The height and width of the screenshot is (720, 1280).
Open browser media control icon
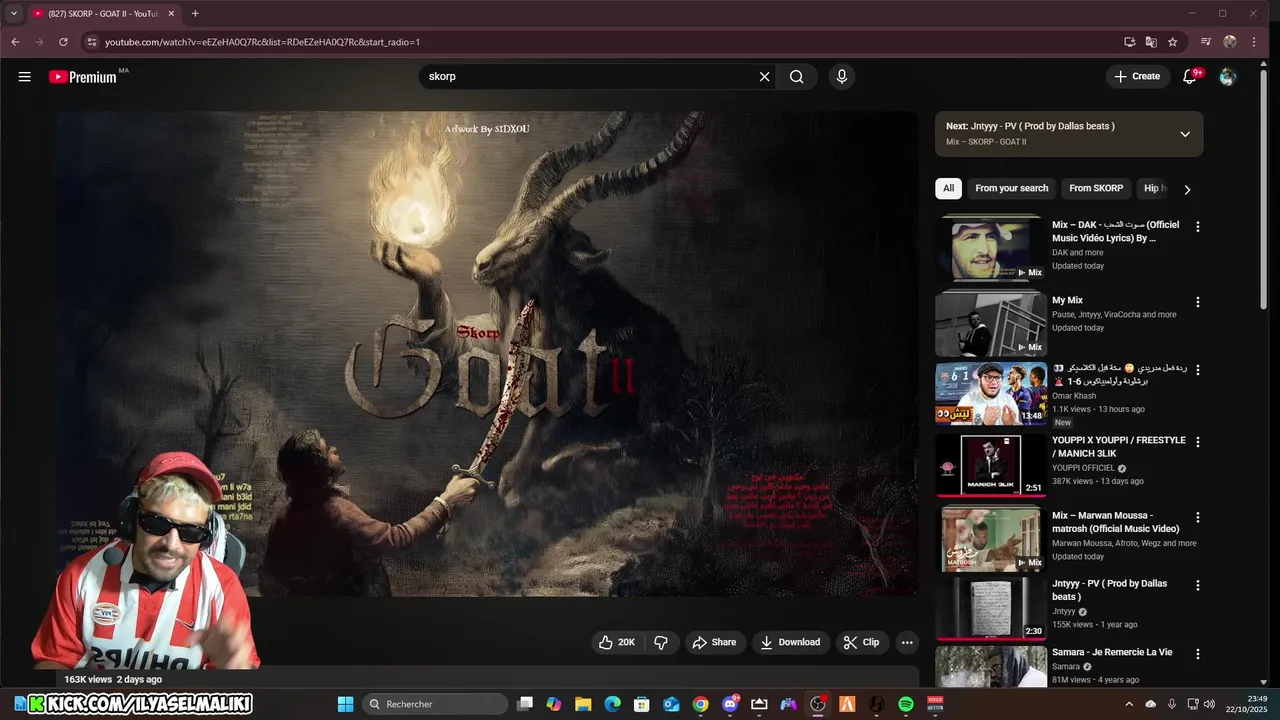click(x=1207, y=42)
